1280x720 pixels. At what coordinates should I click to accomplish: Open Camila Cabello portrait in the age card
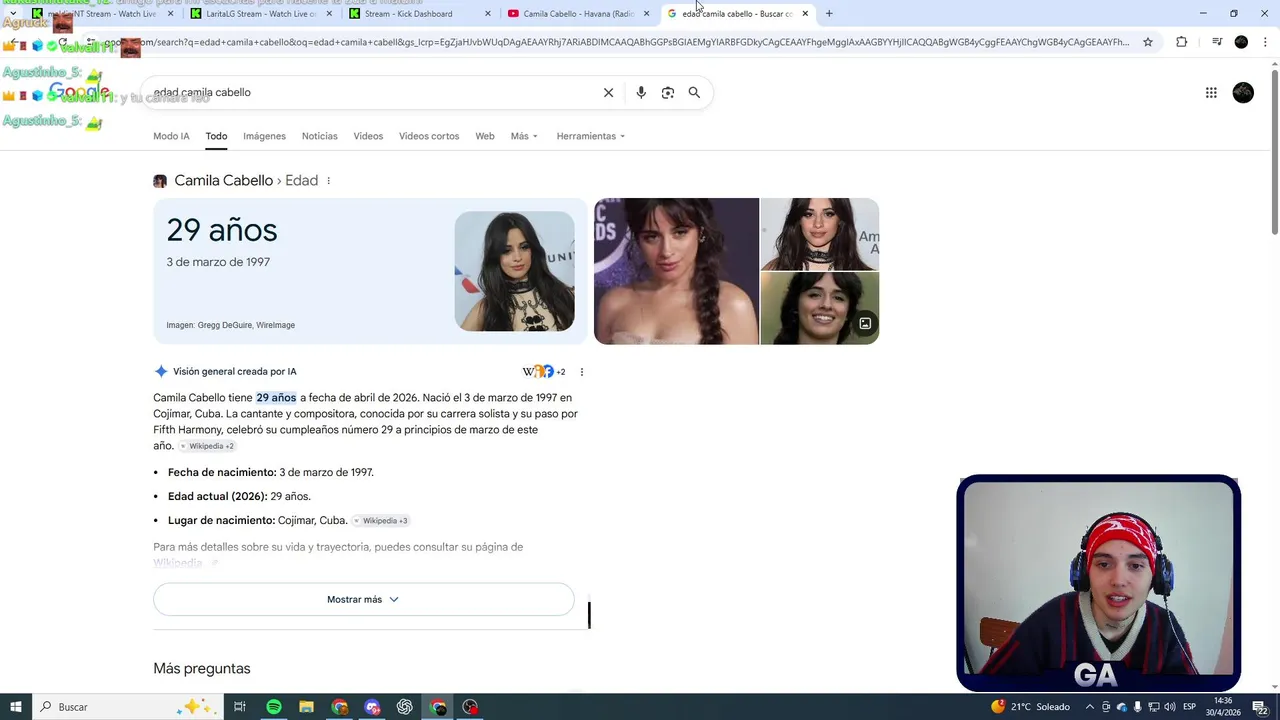pos(514,271)
